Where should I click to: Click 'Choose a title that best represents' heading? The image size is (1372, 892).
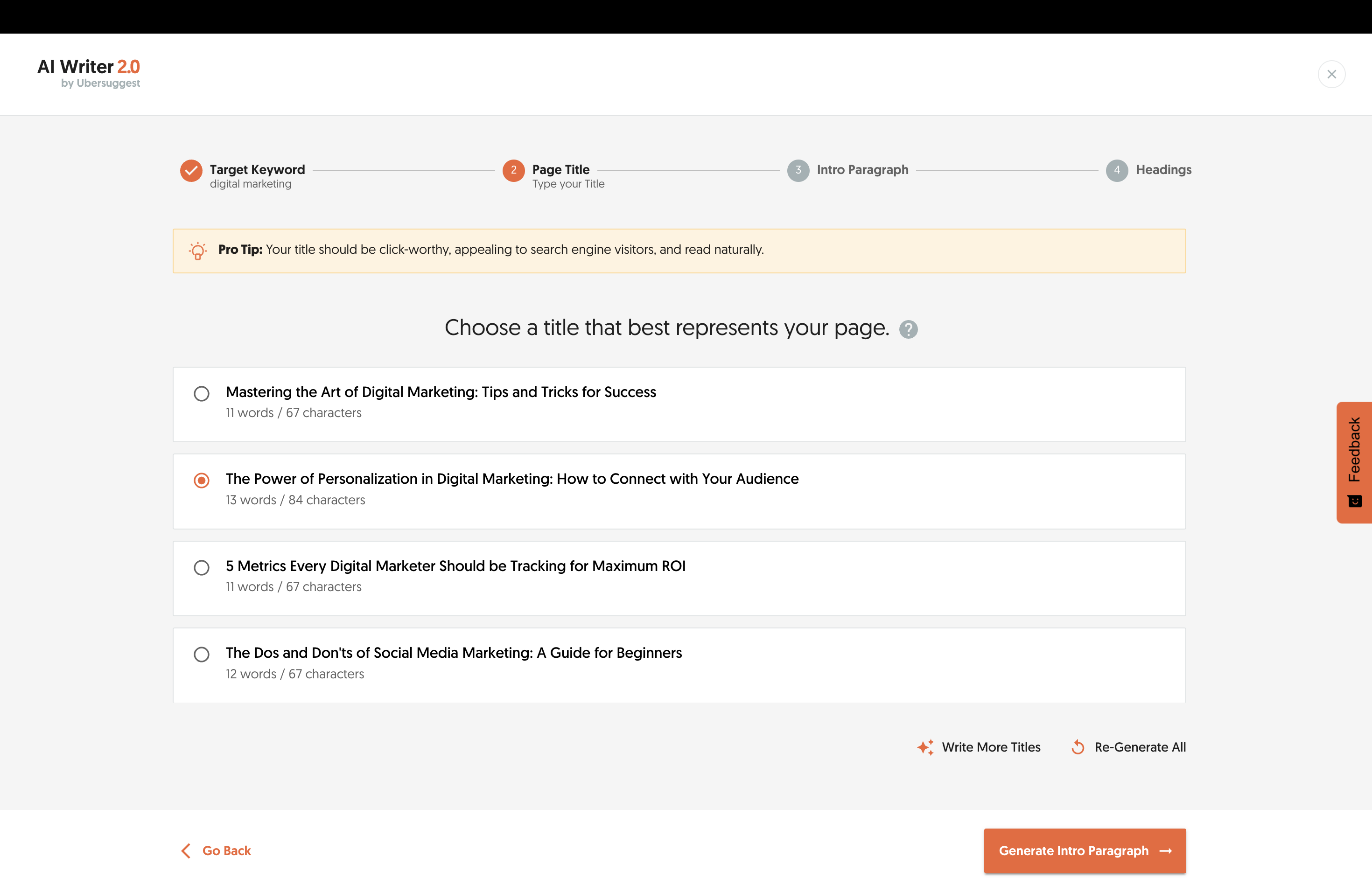click(666, 328)
